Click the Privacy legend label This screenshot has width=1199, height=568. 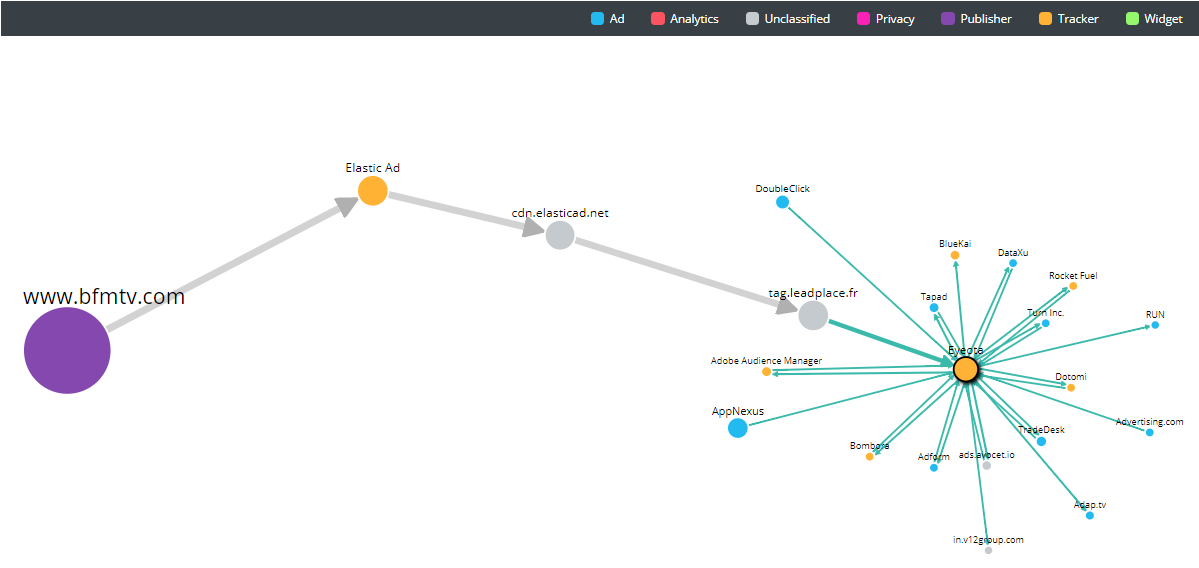click(x=895, y=19)
